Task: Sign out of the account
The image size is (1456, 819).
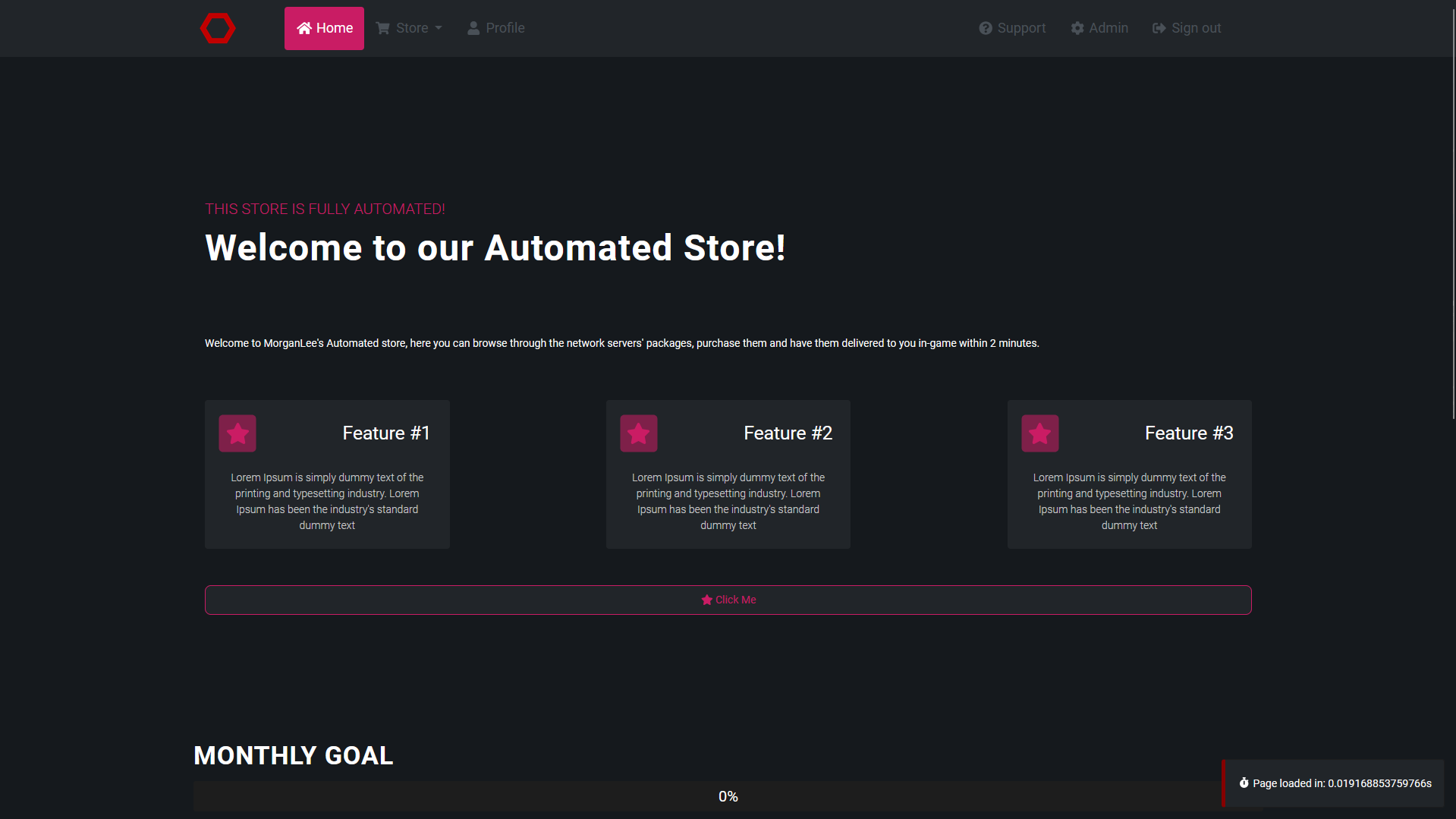Action: pyautogui.click(x=1187, y=28)
